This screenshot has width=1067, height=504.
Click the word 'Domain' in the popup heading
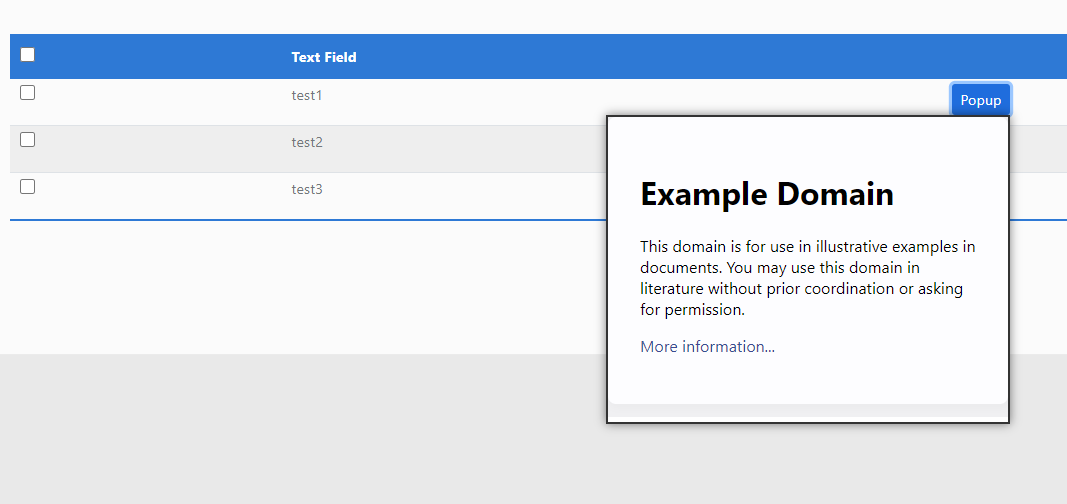coord(831,193)
